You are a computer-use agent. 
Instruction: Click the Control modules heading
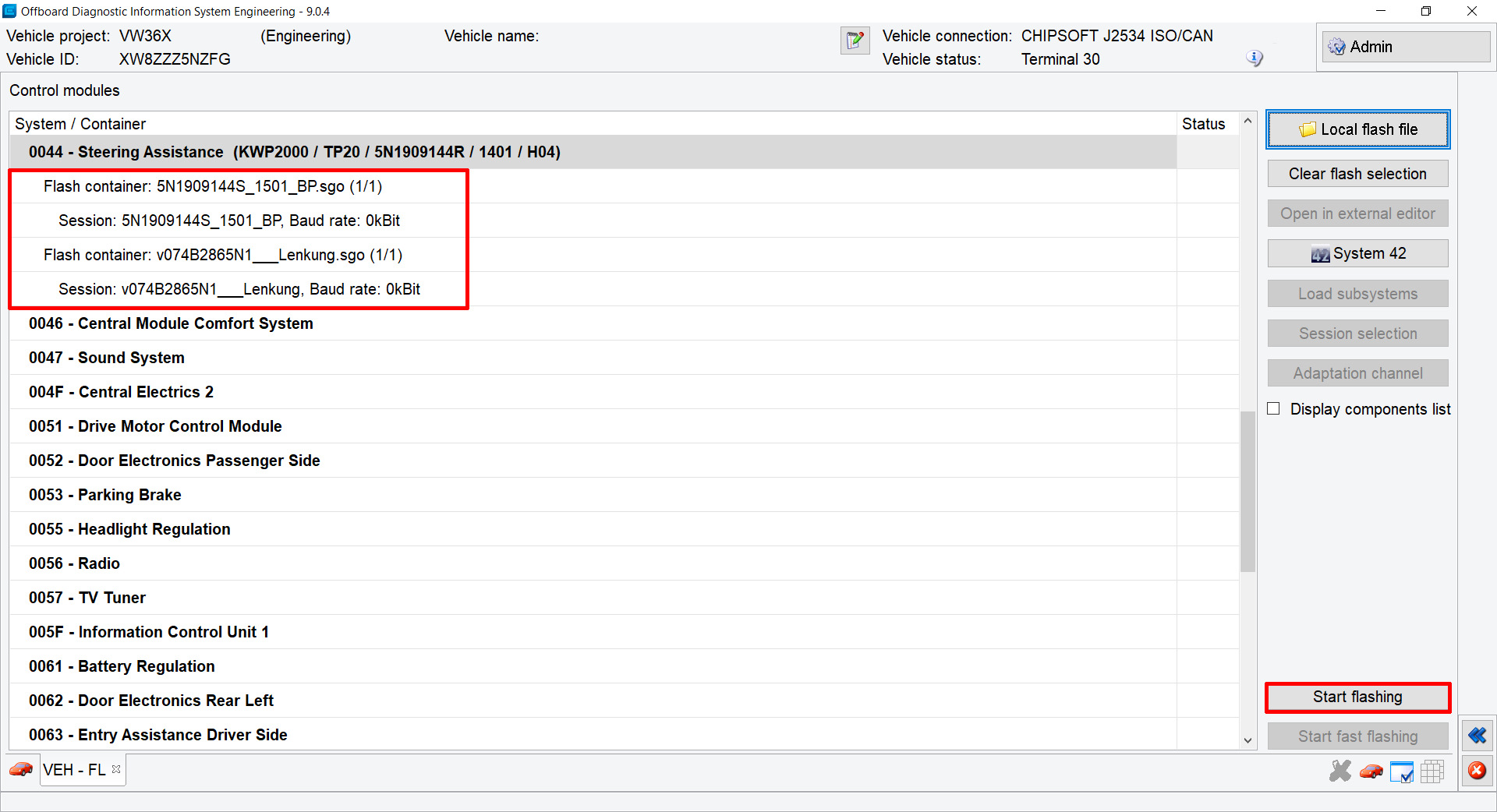65,90
